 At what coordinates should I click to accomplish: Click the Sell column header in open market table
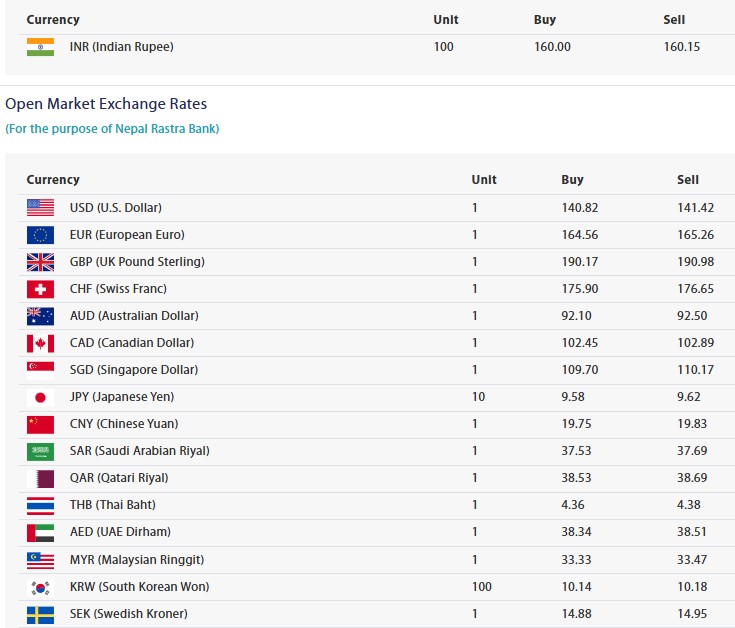[x=688, y=180]
